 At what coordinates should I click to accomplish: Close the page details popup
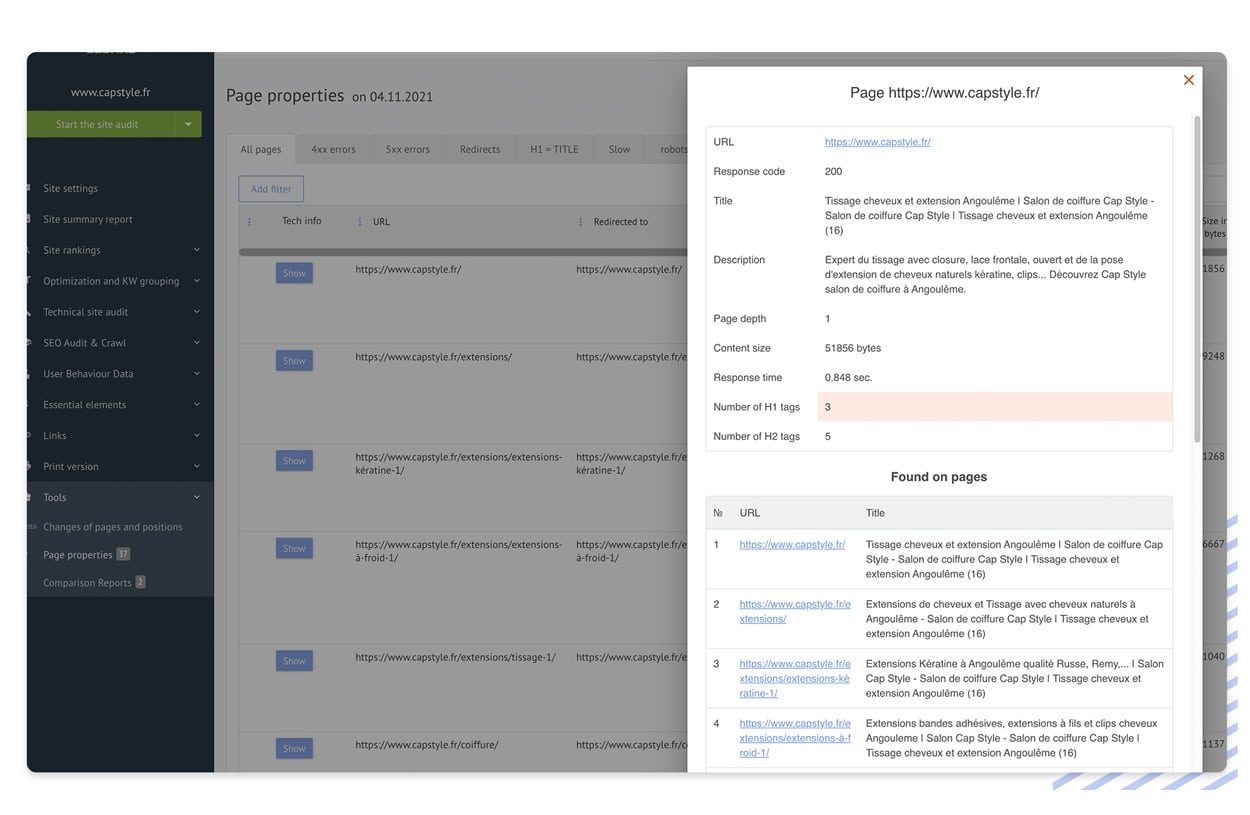(1188, 80)
